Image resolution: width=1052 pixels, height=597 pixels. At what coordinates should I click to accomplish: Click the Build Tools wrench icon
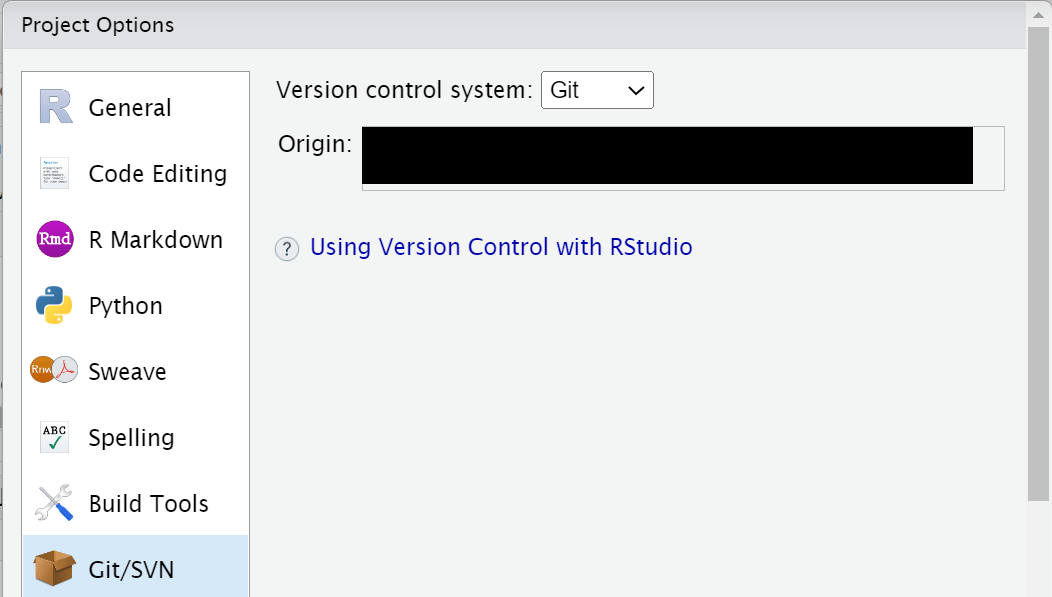coord(54,502)
